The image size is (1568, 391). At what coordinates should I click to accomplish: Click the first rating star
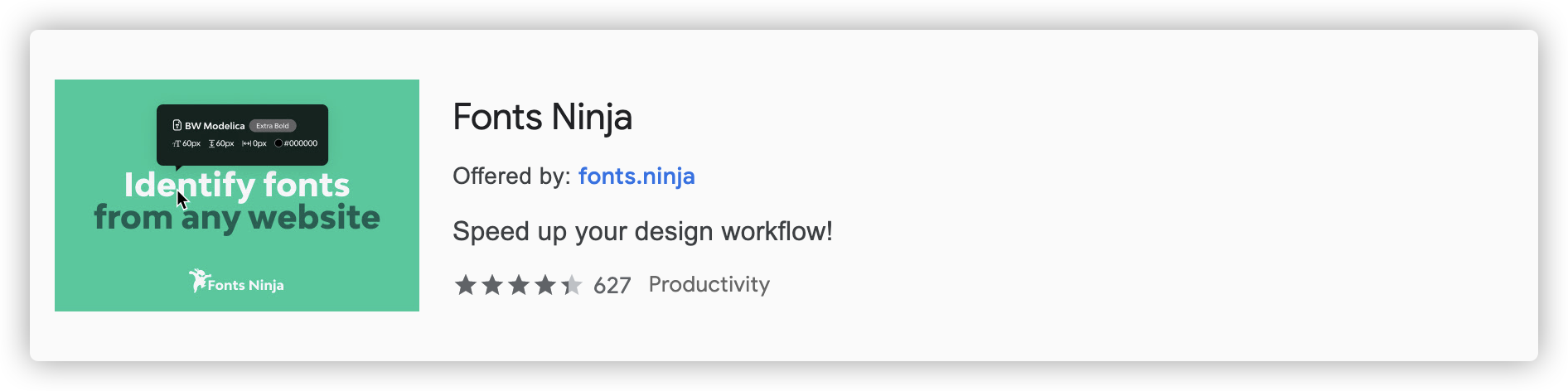[x=466, y=285]
